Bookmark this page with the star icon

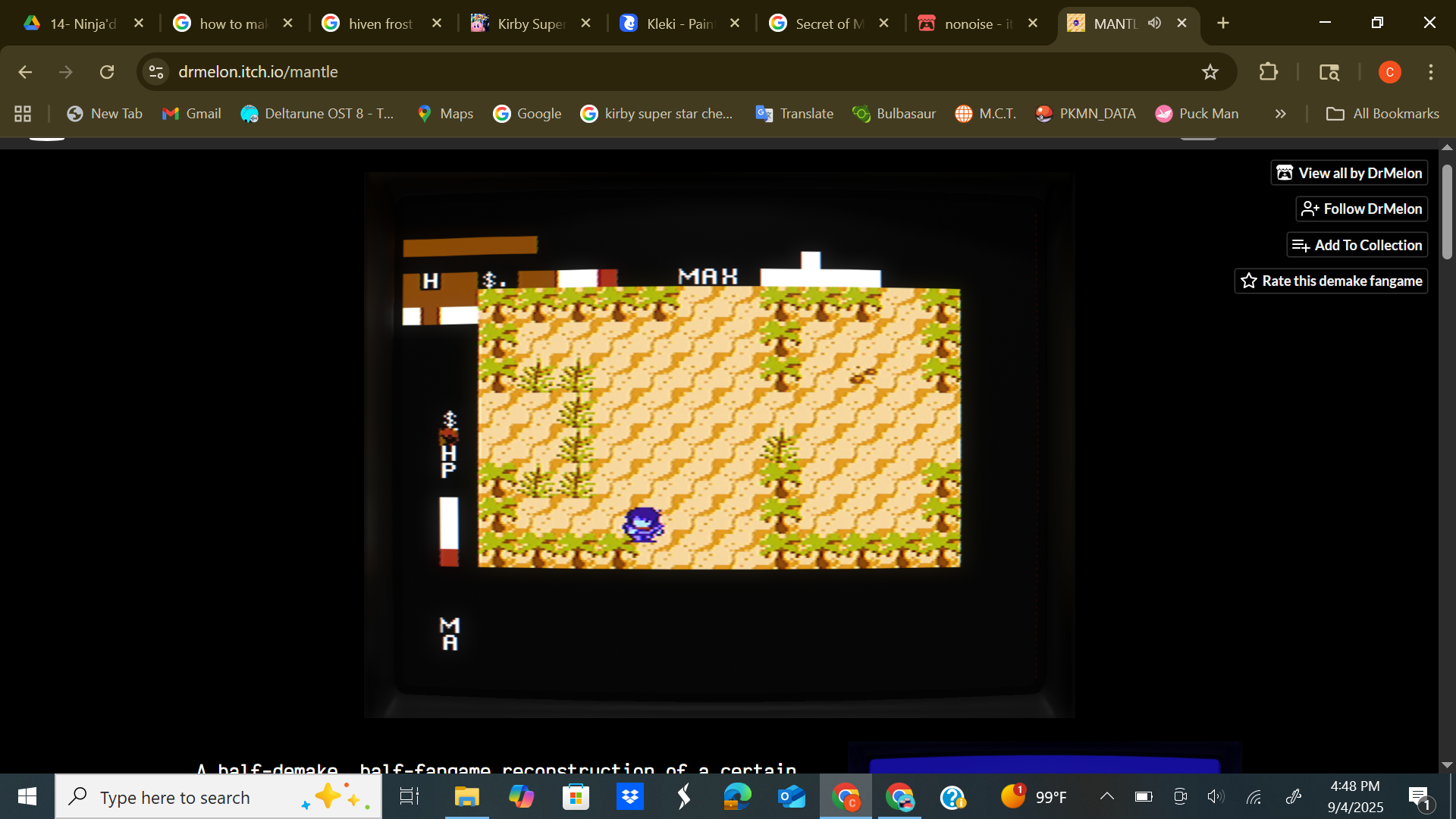point(1210,72)
